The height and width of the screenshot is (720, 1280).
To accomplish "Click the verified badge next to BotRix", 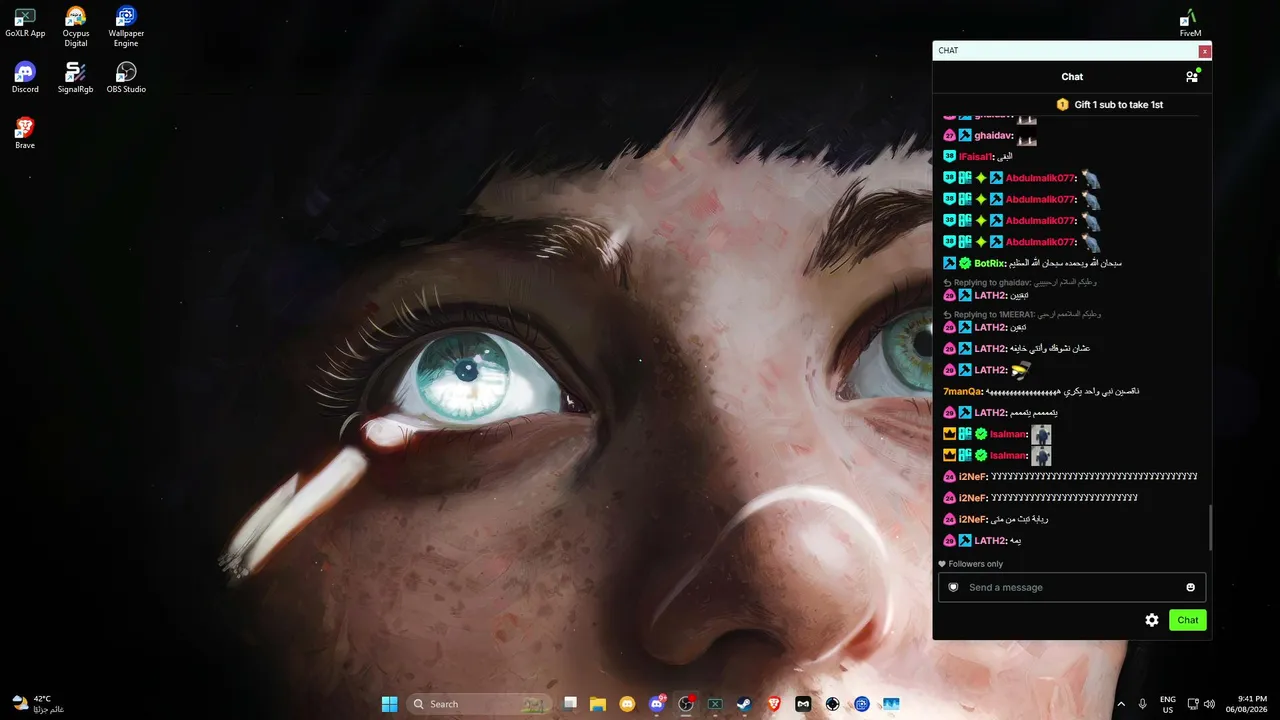I will [965, 263].
